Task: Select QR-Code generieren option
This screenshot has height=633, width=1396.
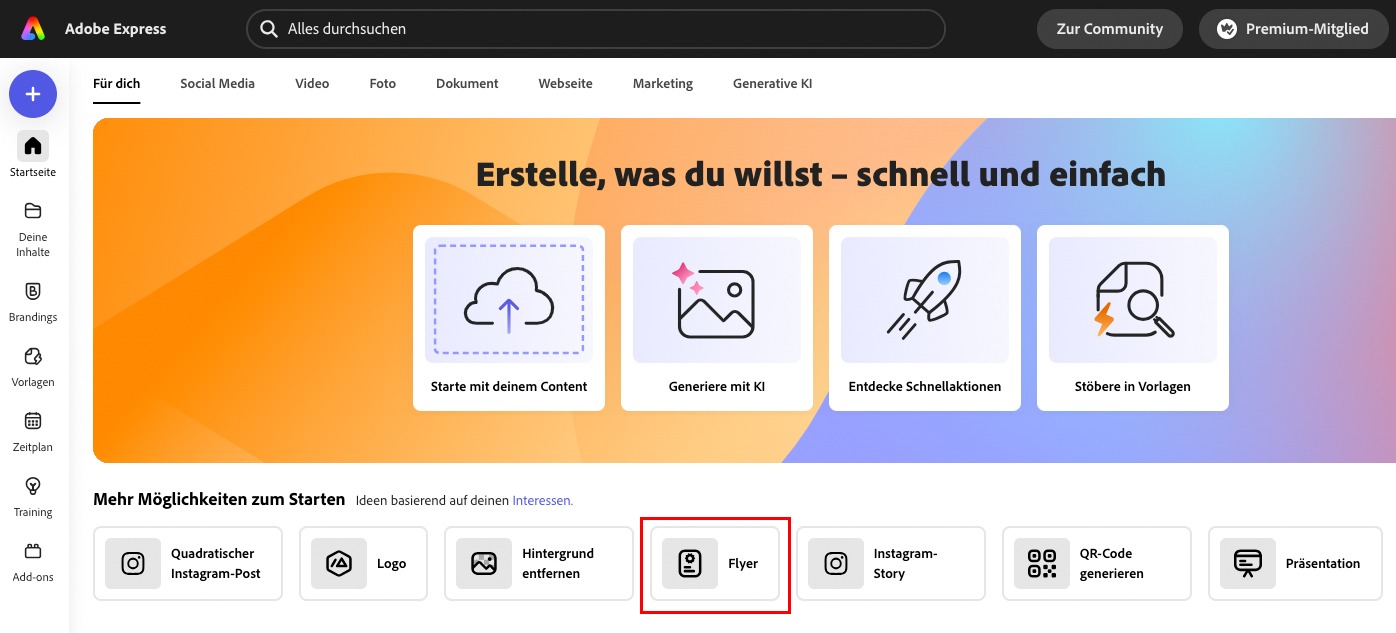Action: (1097, 564)
